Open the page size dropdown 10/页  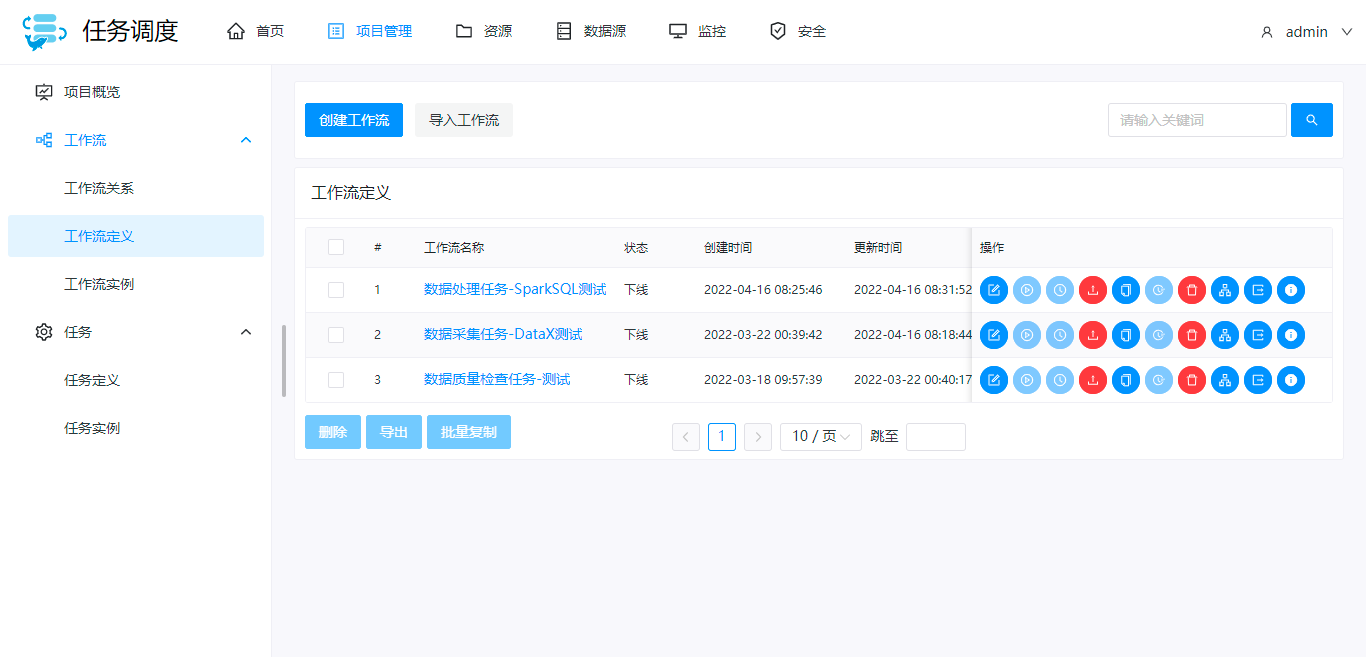pos(820,436)
